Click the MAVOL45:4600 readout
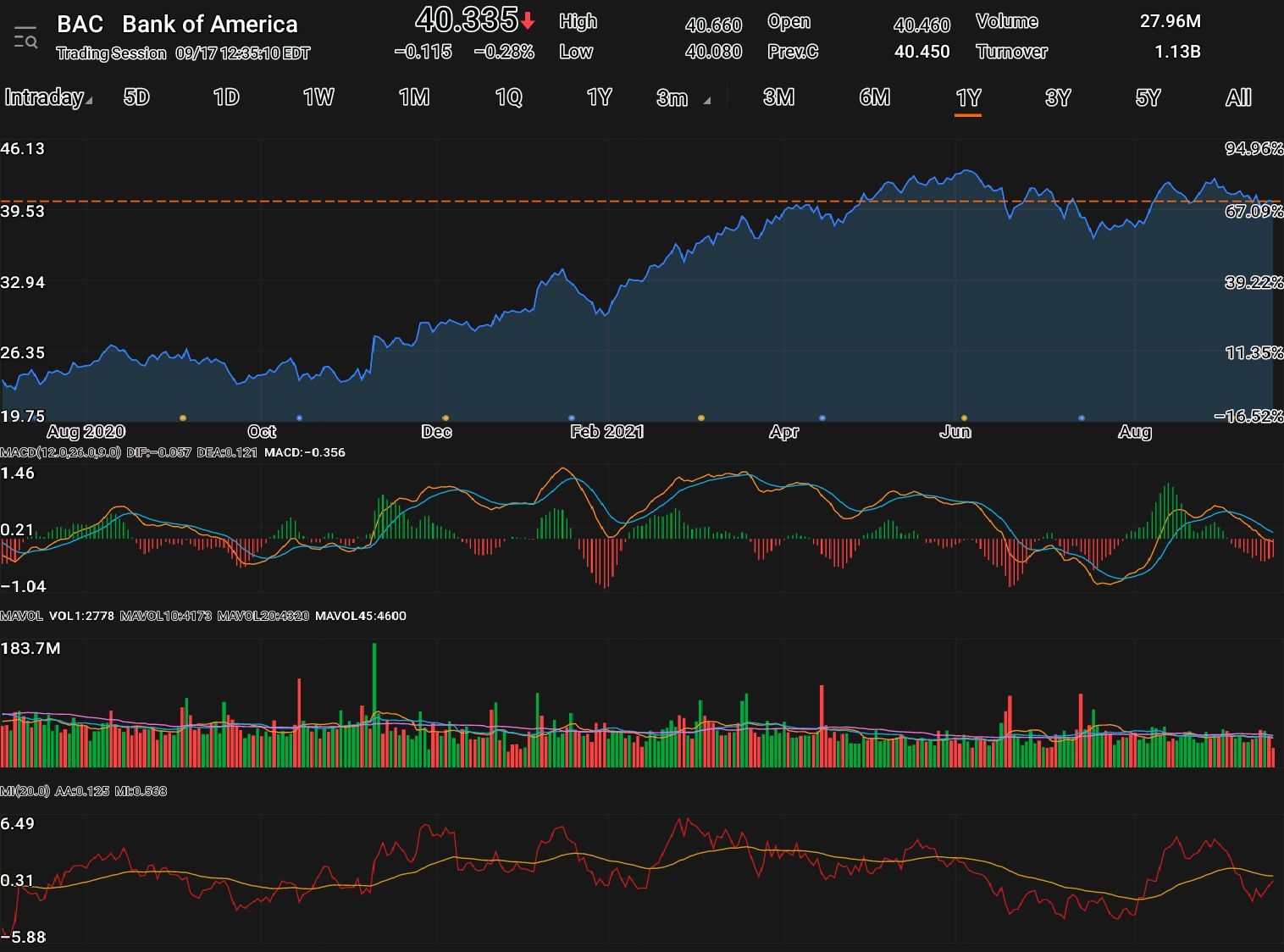Image resolution: width=1284 pixels, height=952 pixels. tap(361, 616)
